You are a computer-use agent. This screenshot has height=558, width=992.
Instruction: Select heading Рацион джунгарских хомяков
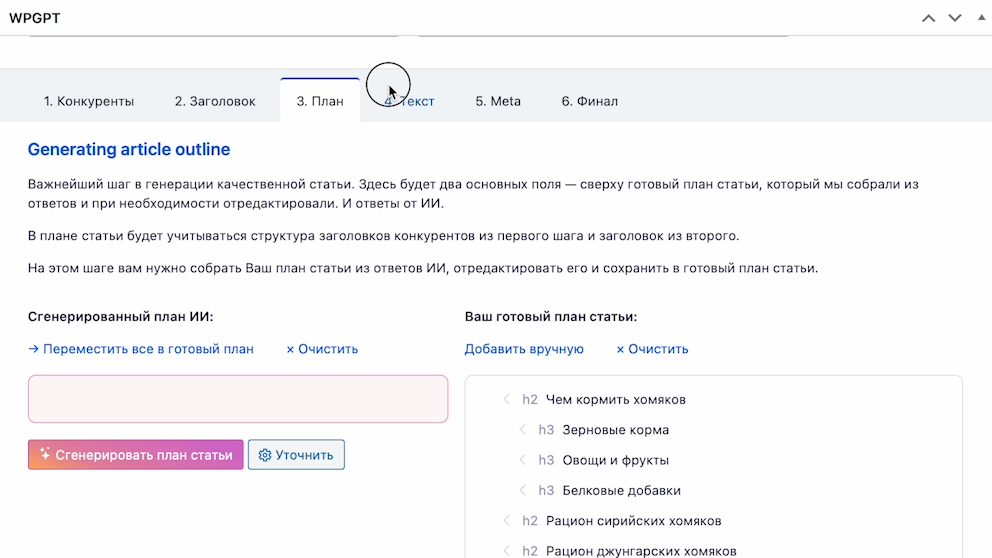(x=641, y=551)
